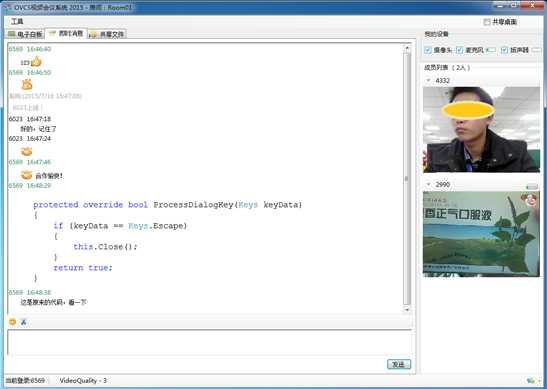Click the 'if (keyData == Keys.Escape)' line
This screenshot has width=547, height=389.
[x=120, y=226]
